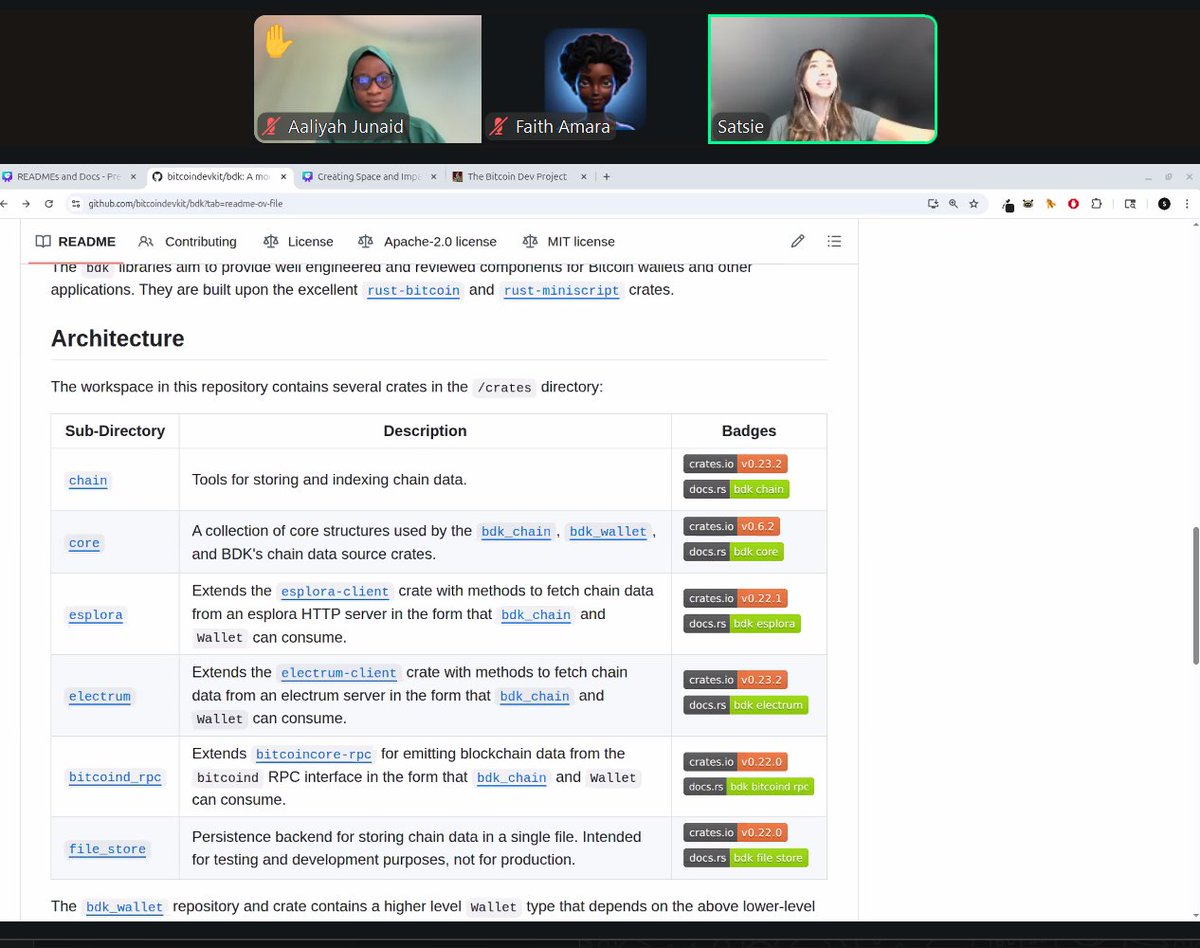Open the electrum-client crate link
Image resolution: width=1200 pixels, height=948 pixels.
click(339, 673)
